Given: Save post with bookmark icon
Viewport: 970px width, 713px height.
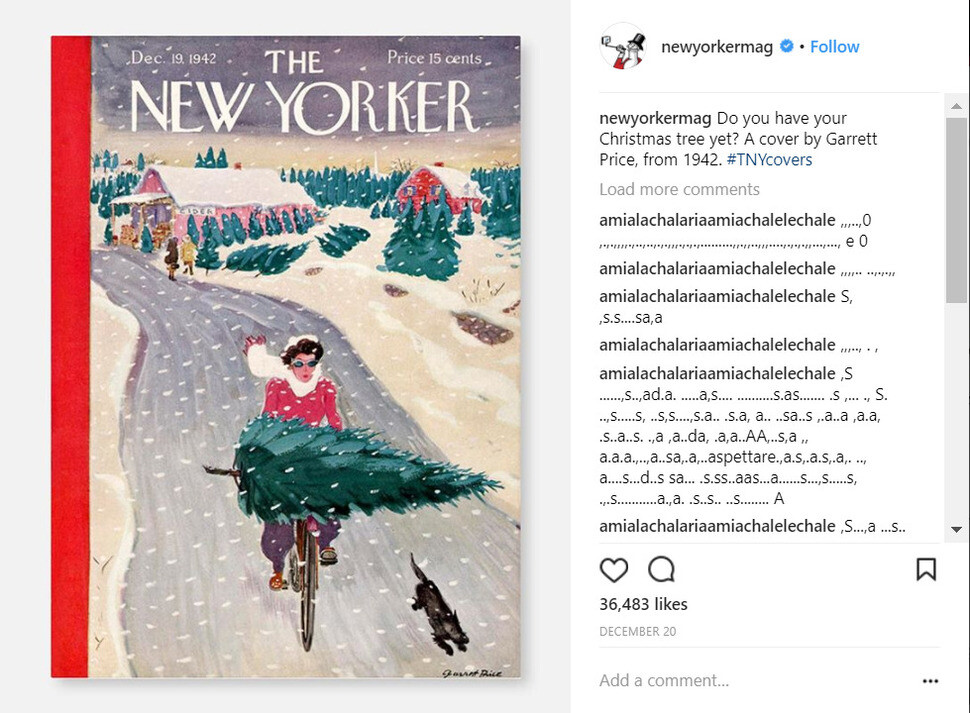Looking at the screenshot, I should pos(926,570).
